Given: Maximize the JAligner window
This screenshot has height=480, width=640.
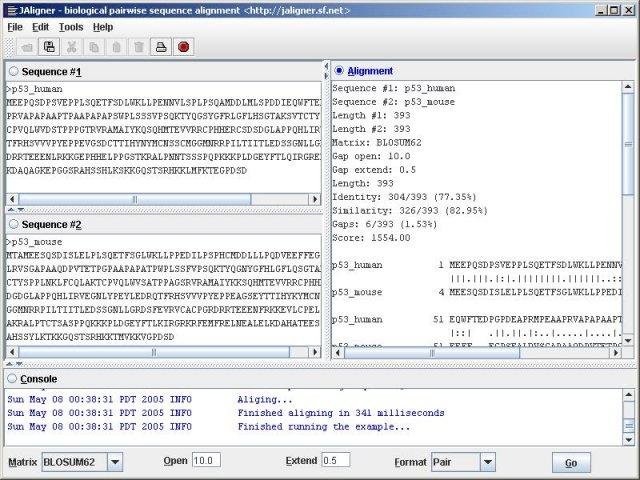Looking at the screenshot, I should (x=614, y=10).
